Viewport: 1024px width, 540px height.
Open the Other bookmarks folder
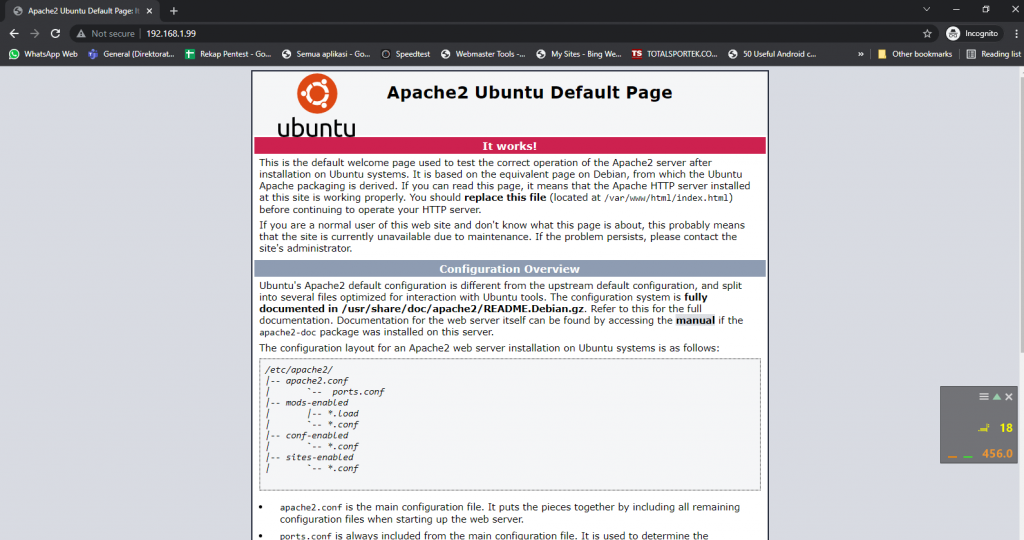coord(914,54)
